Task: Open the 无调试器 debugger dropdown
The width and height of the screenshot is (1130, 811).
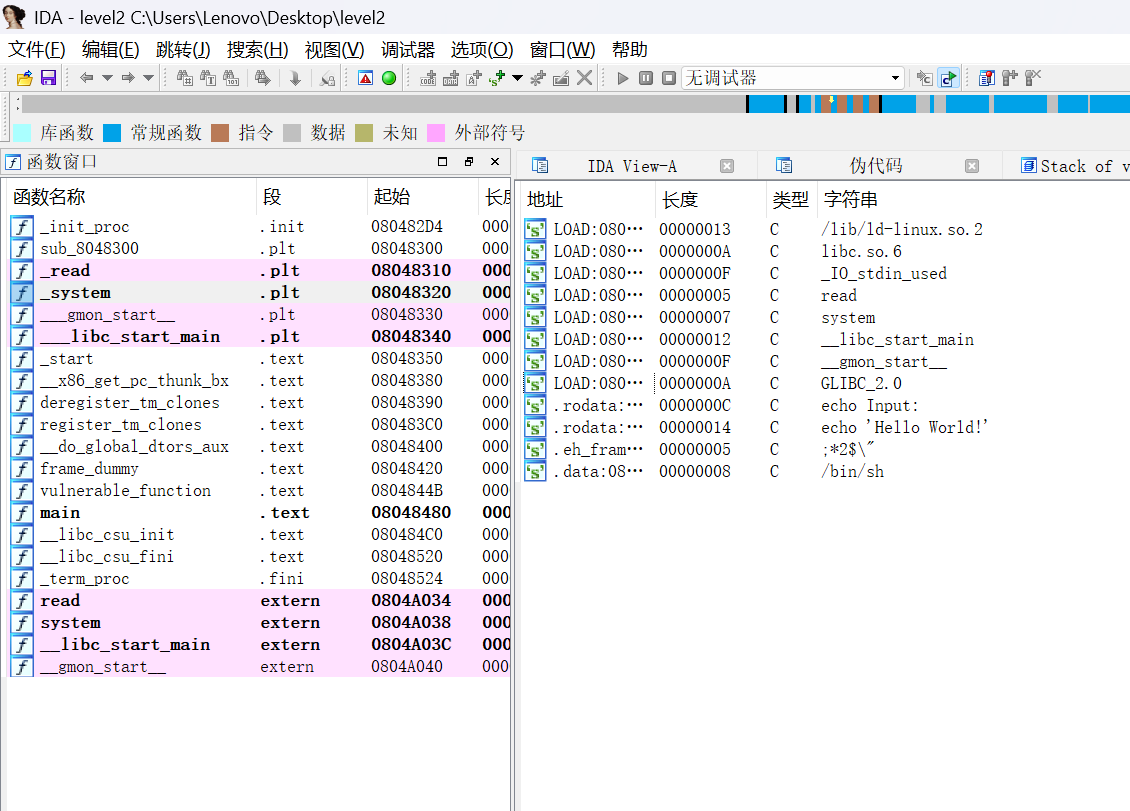Action: [895, 78]
